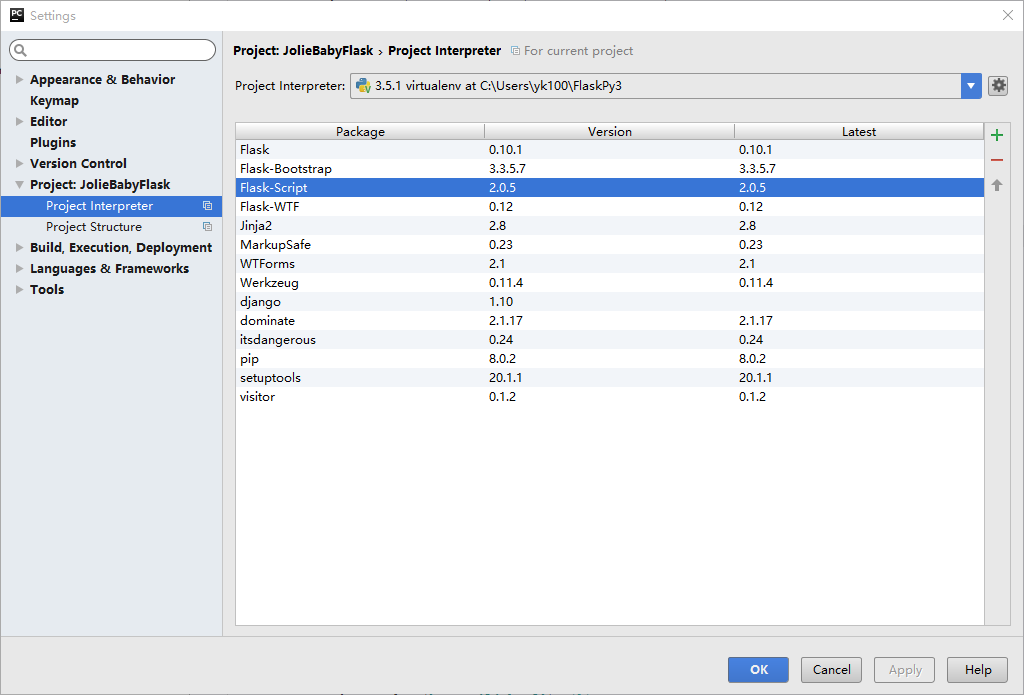Click the magnifier icon in search box
Viewport: 1024px width, 695px height.
(x=20, y=50)
